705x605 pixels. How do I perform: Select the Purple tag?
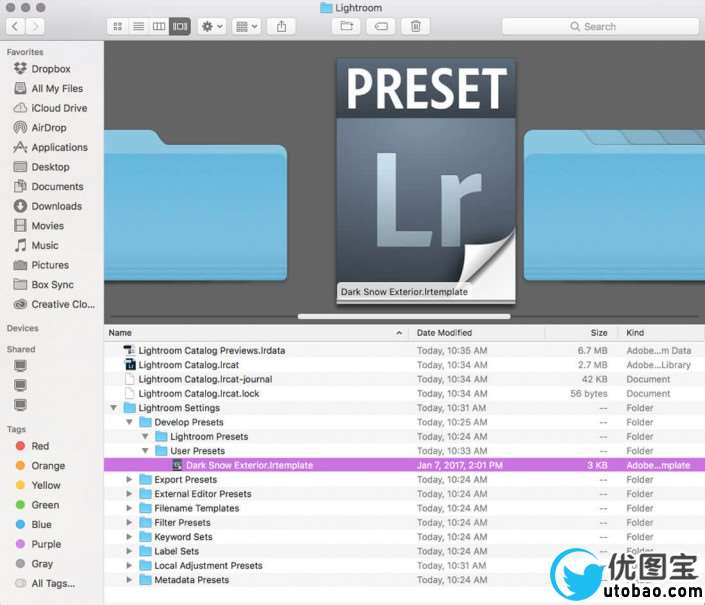click(x=46, y=544)
